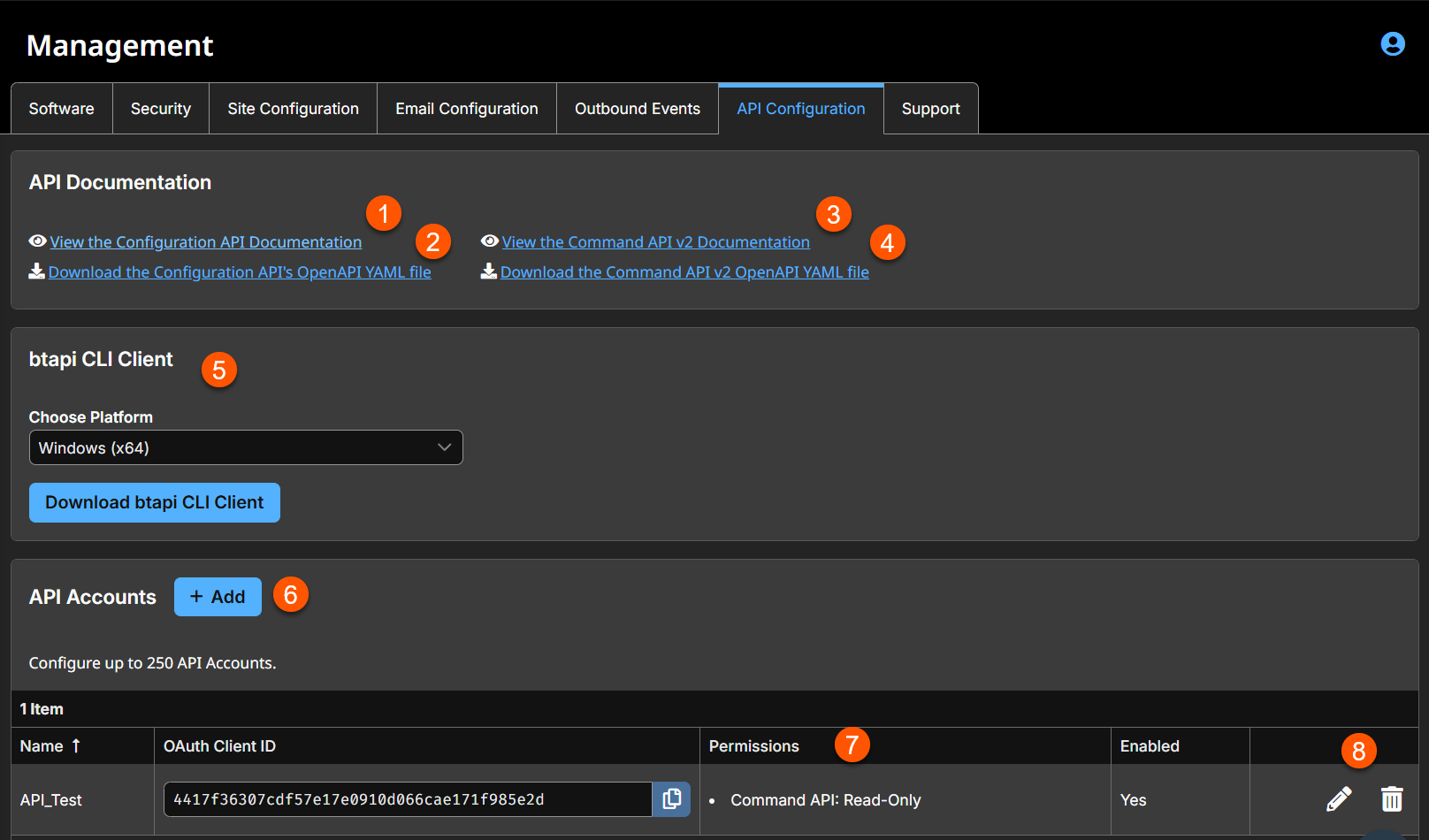Open the Outbound Events tab
Image resolution: width=1429 pixels, height=840 pixels.
638,109
